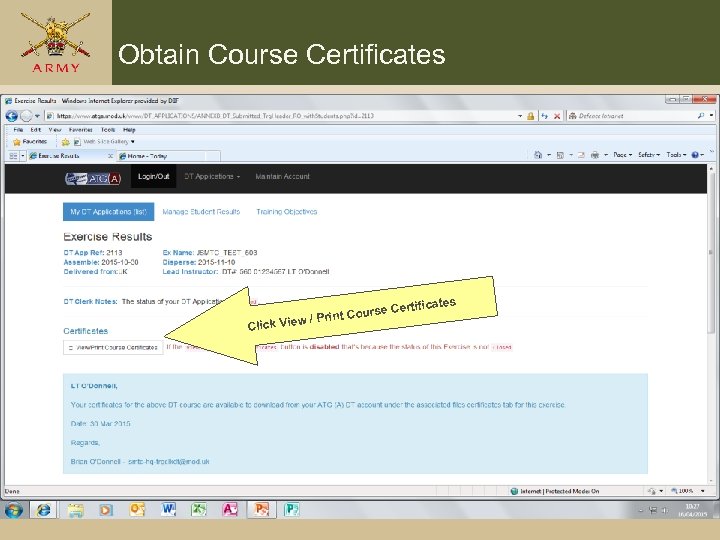Screen dimensions: 720x540
Task: Open the Favorites menu in menu bar
Action: 80,130
